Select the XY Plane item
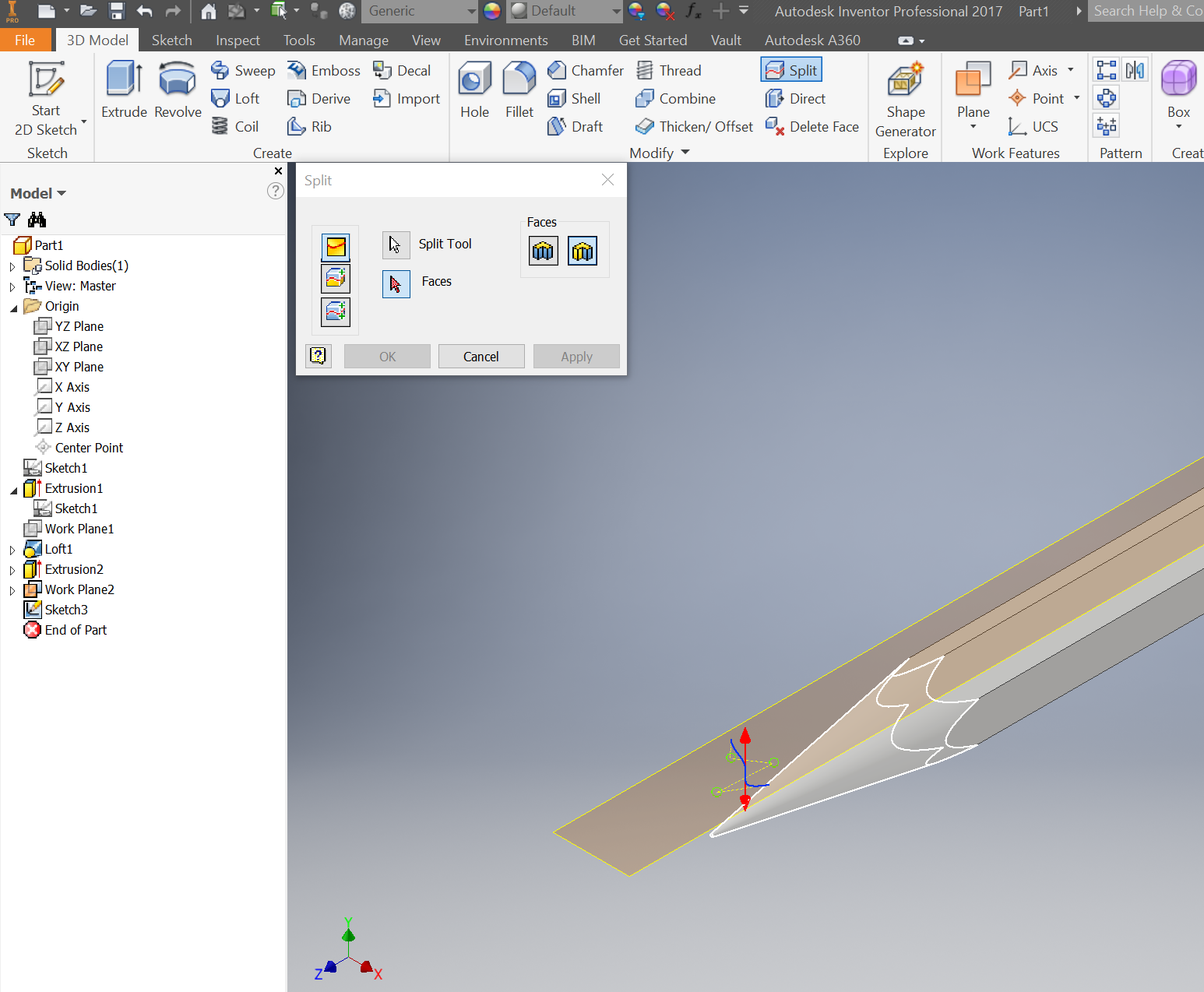 click(69, 367)
